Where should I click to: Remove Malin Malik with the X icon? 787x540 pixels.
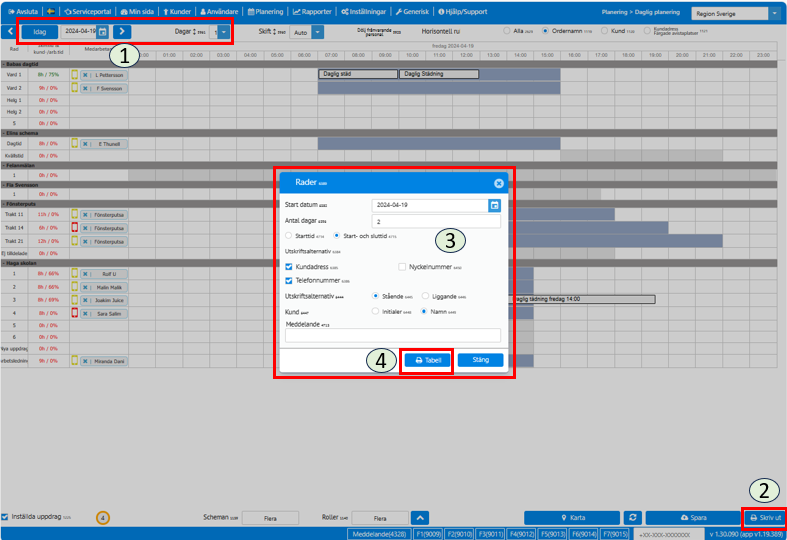pyautogui.click(x=85, y=288)
